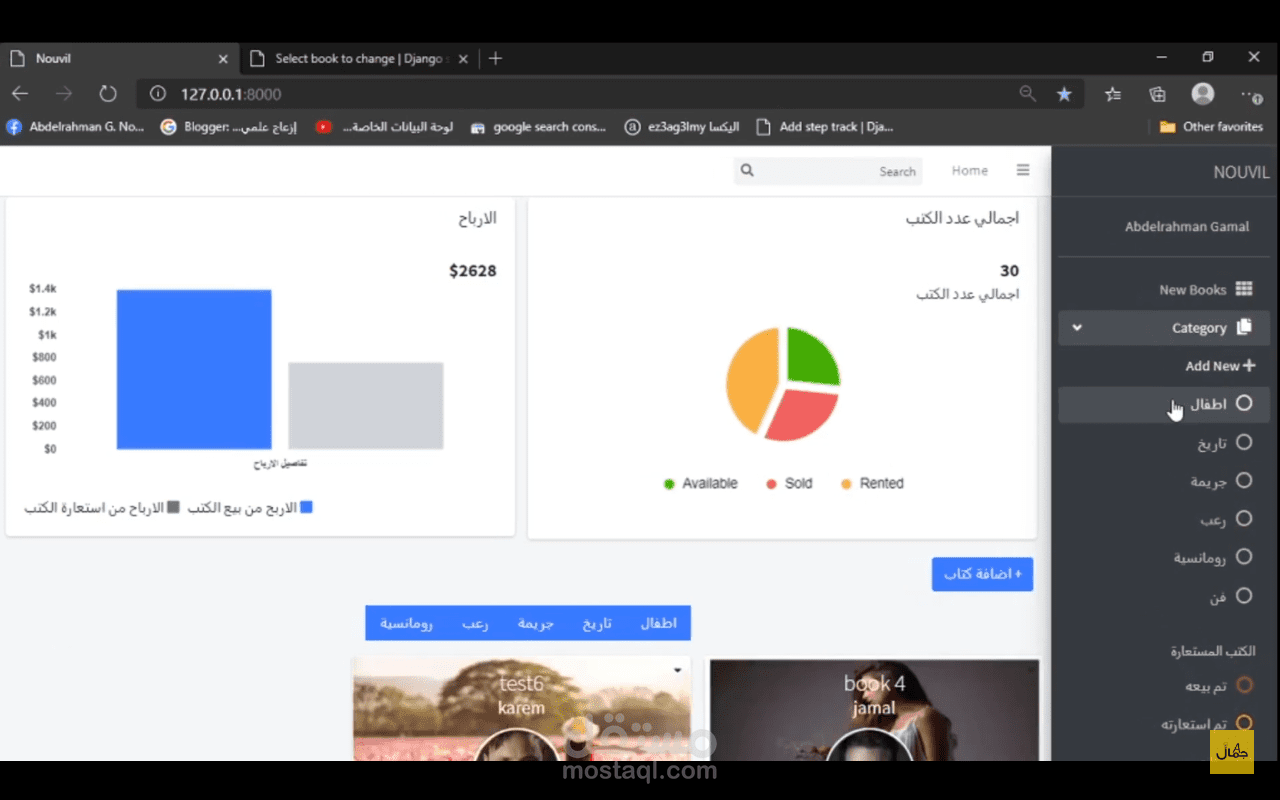Toggle sidebar with hamburger menu icon
The width and height of the screenshot is (1280, 800).
1023,170
